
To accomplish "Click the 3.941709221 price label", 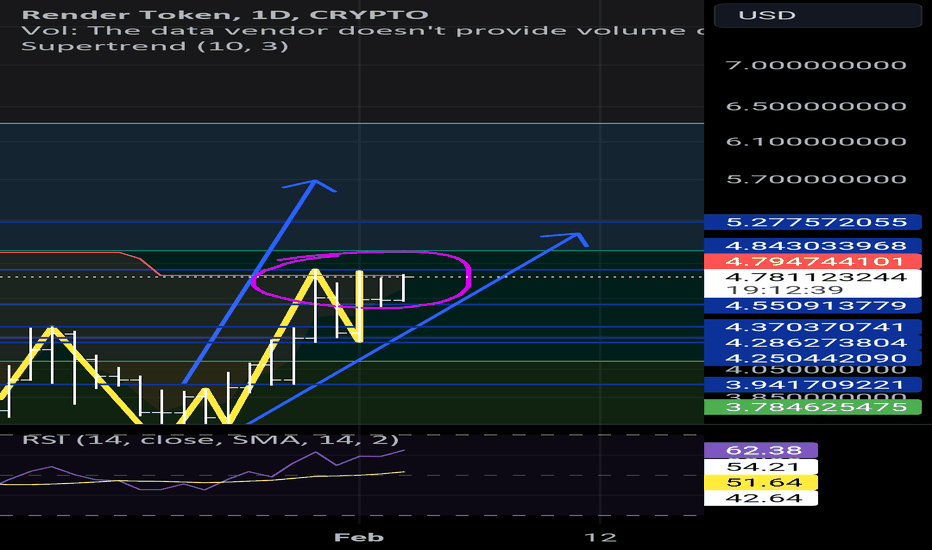I will (813, 385).
